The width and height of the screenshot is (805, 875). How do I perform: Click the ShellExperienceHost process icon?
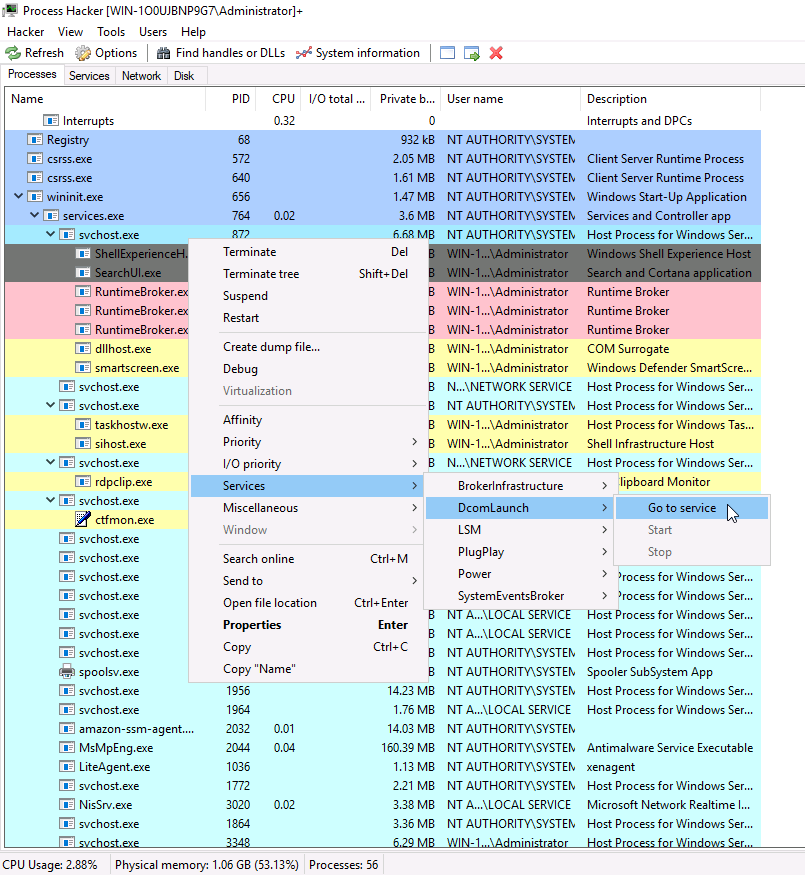83,254
